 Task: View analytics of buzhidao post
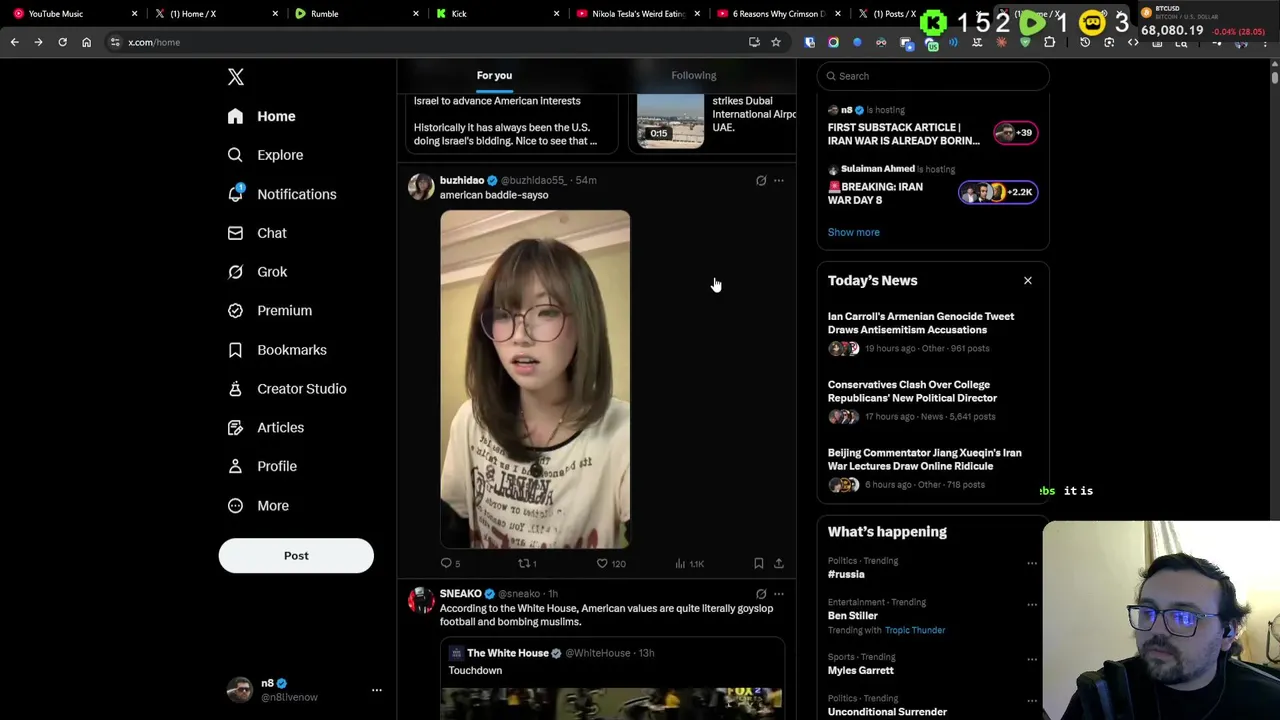690,564
